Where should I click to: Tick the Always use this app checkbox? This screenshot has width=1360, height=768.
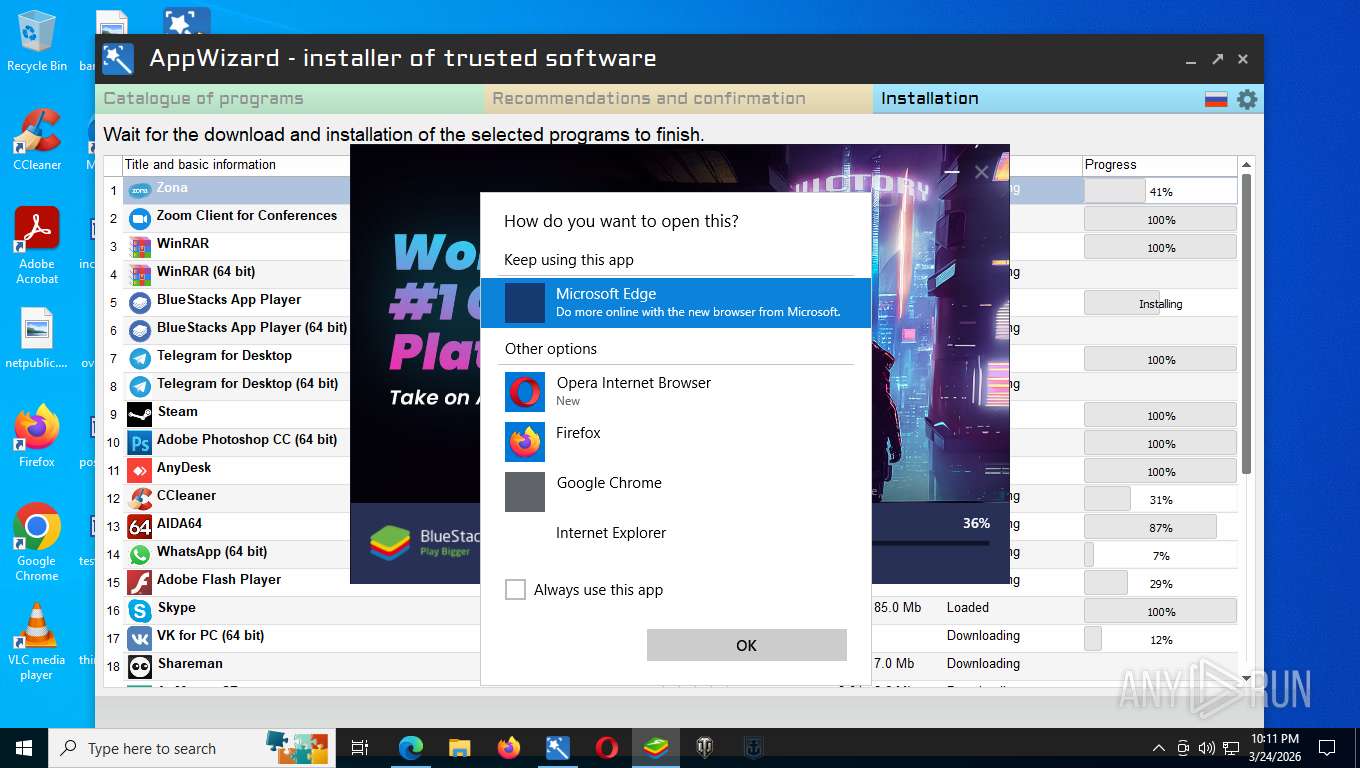click(x=515, y=590)
